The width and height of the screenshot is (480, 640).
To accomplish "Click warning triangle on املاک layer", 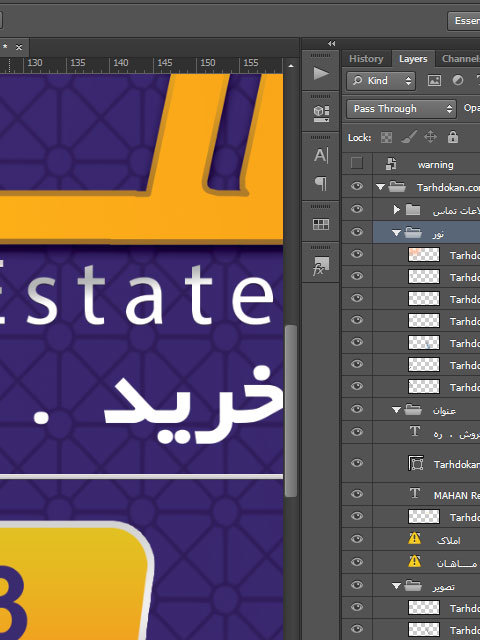I will [414, 539].
